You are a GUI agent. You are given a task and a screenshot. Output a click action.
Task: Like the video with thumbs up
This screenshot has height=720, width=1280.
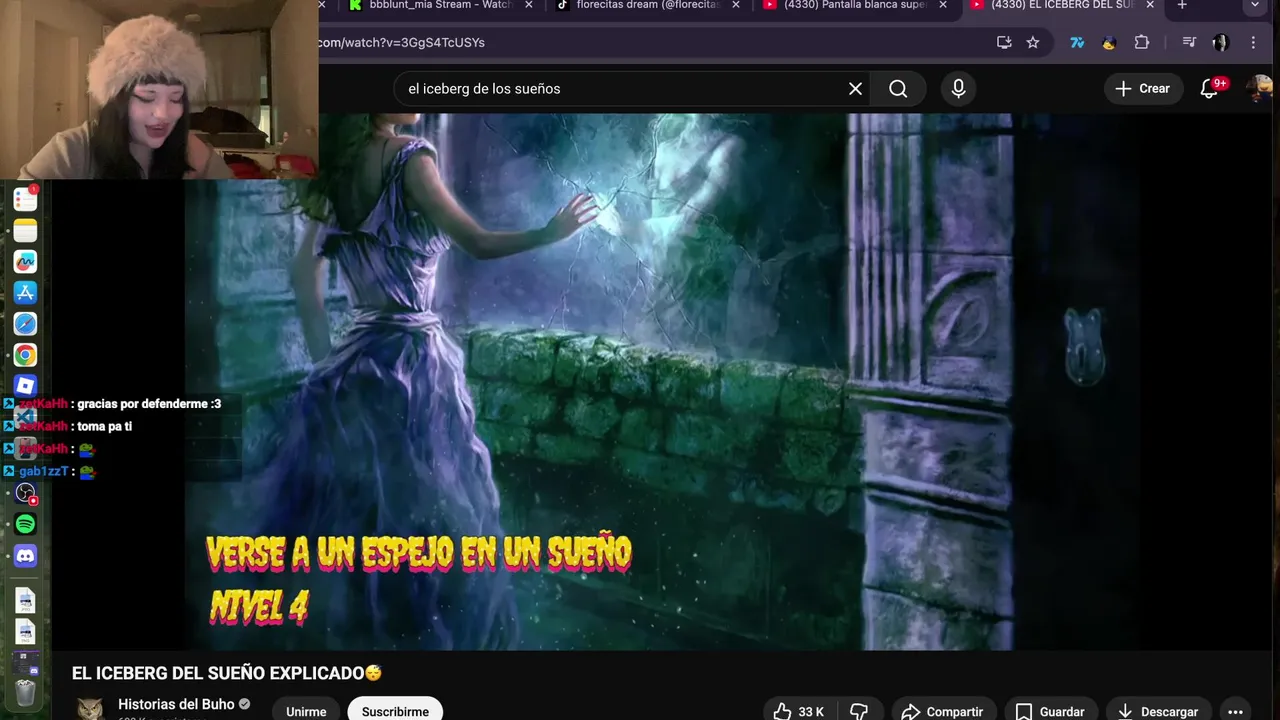(797, 711)
